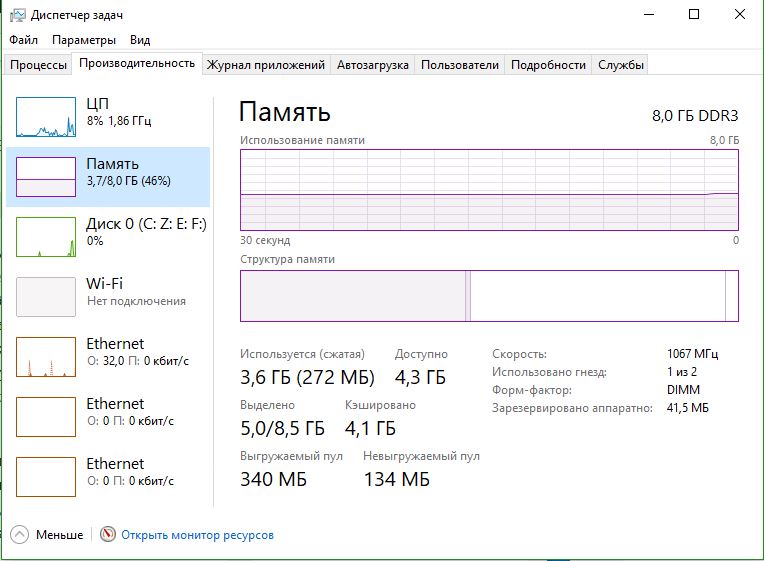Click the ЦП 8% 1,86 ГГц entry
The width and height of the screenshot is (764, 561).
[108, 117]
